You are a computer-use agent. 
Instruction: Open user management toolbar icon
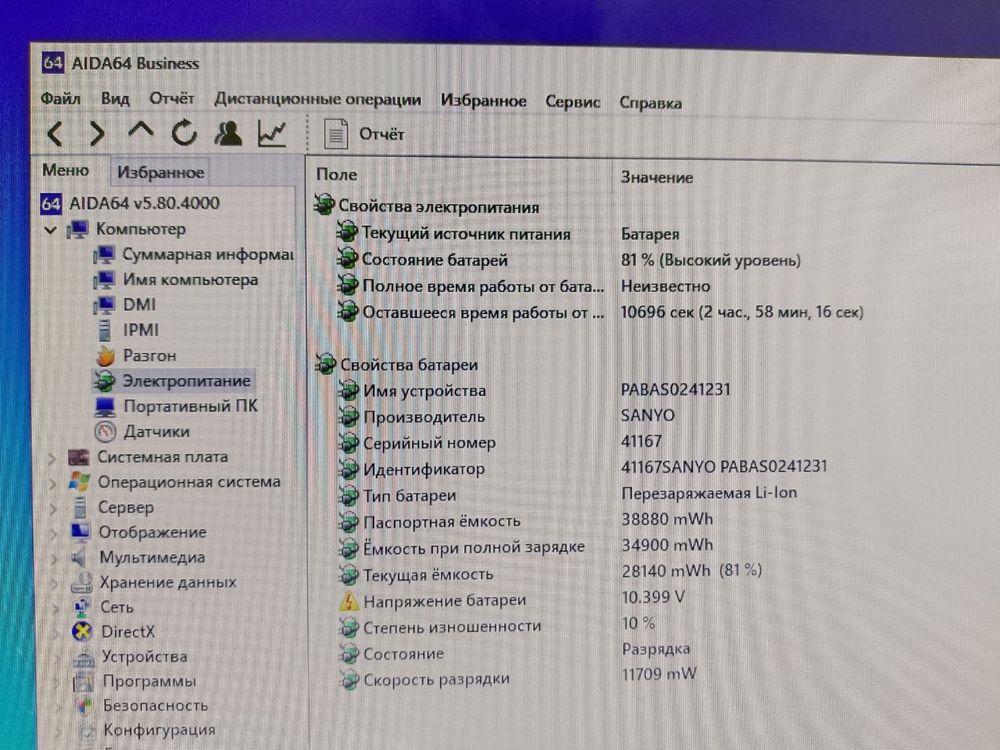(x=228, y=133)
